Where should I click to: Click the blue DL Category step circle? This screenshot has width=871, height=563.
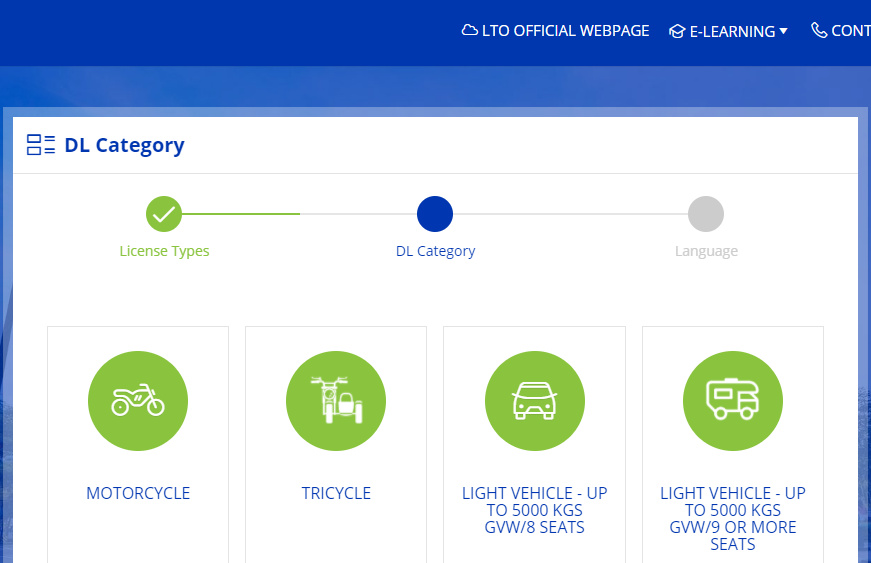(x=435, y=214)
